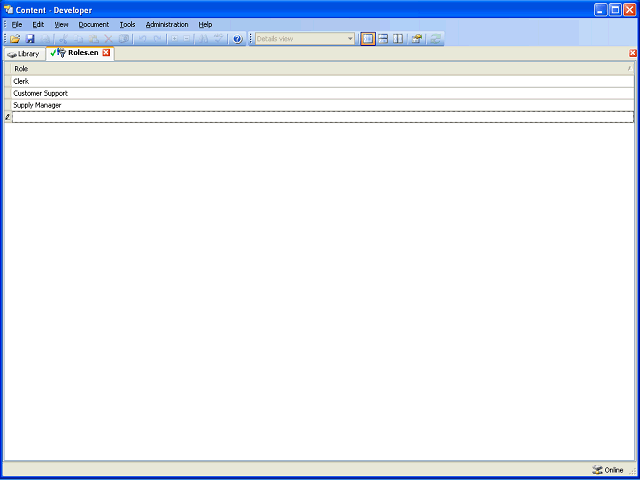640x480 pixels.
Task: Click the row selector beside Clerk
Action: pyautogui.click(x=8, y=81)
